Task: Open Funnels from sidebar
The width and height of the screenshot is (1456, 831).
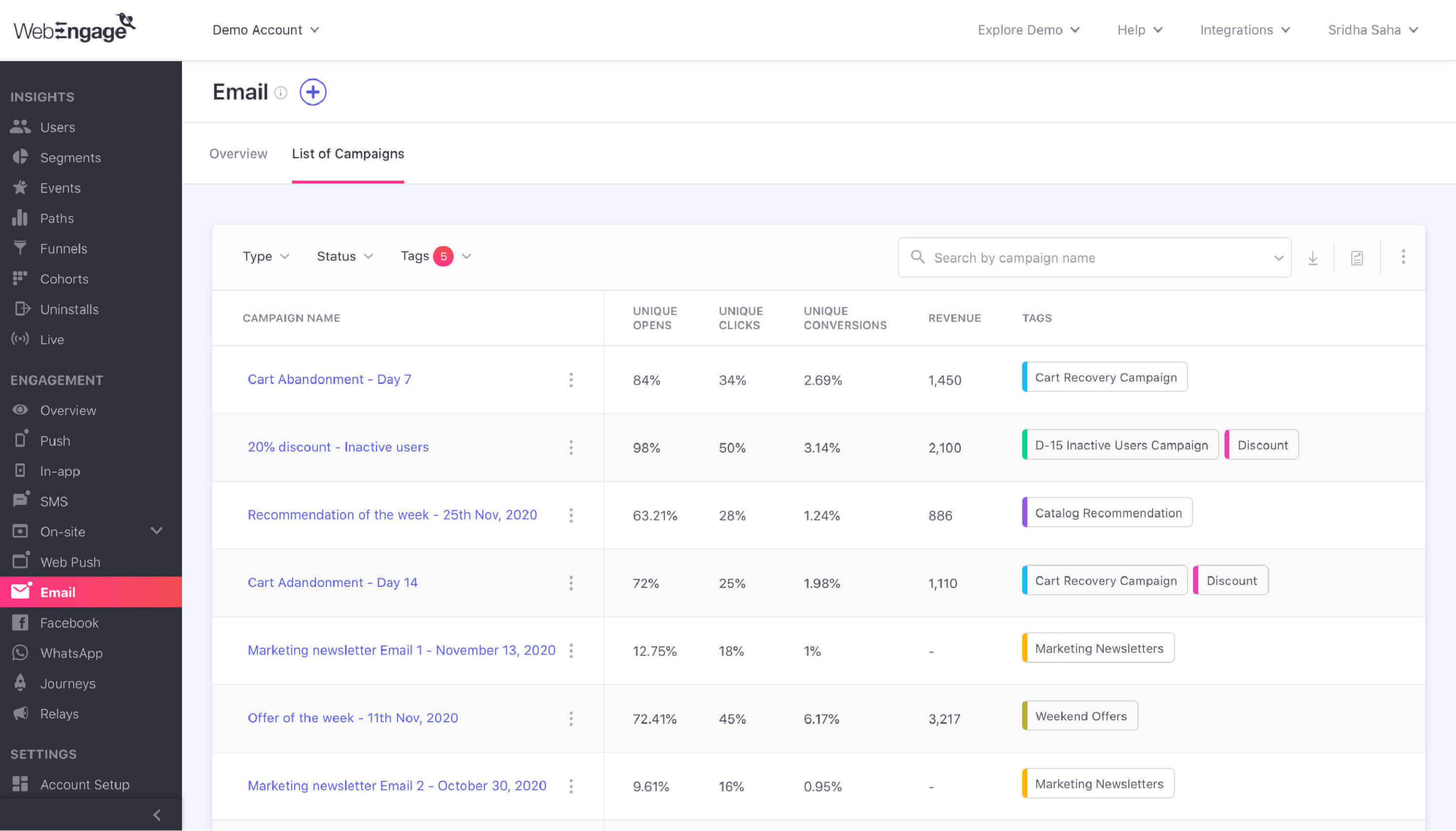Action: tap(63, 248)
